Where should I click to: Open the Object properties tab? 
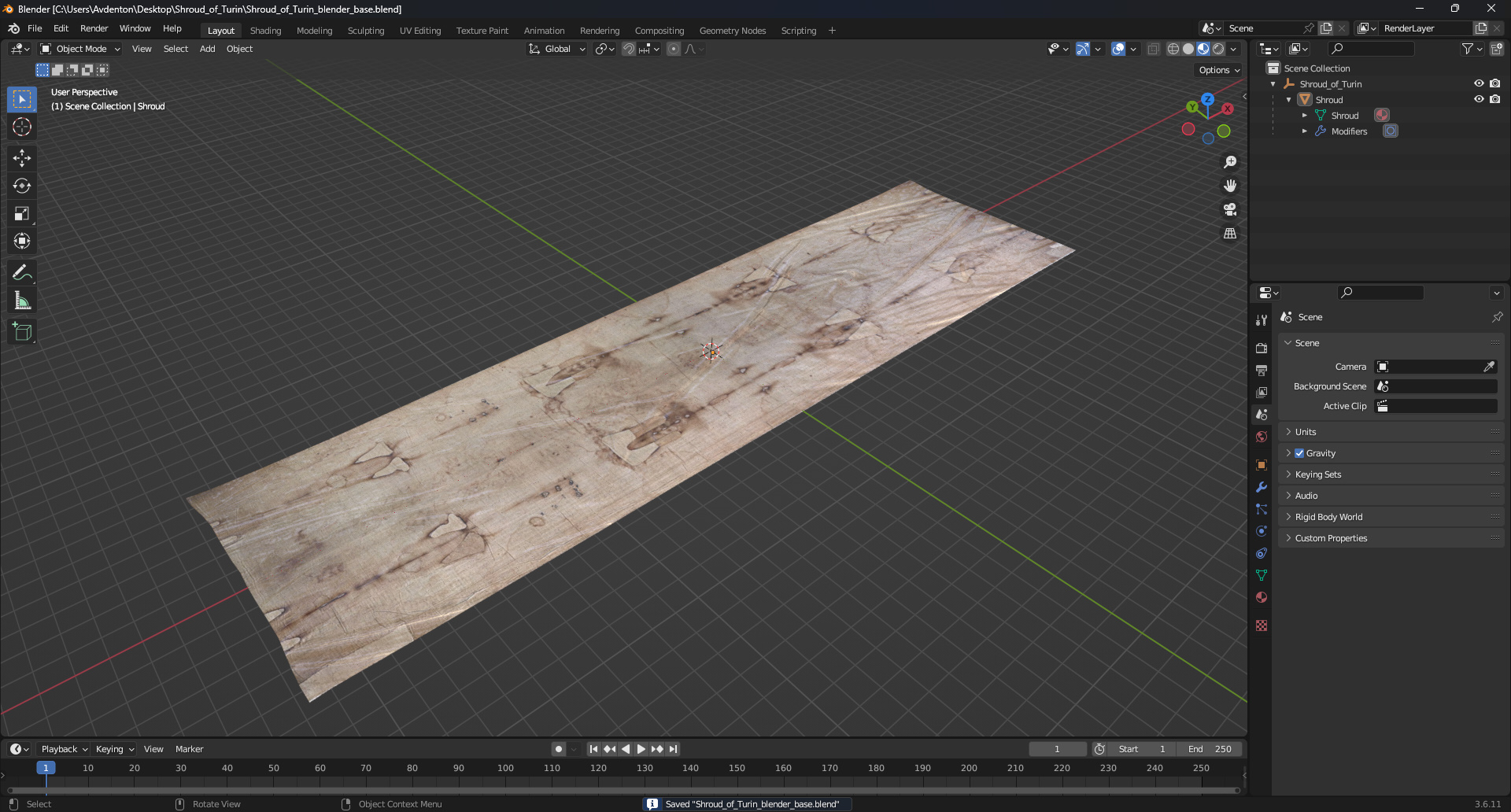(x=1262, y=465)
